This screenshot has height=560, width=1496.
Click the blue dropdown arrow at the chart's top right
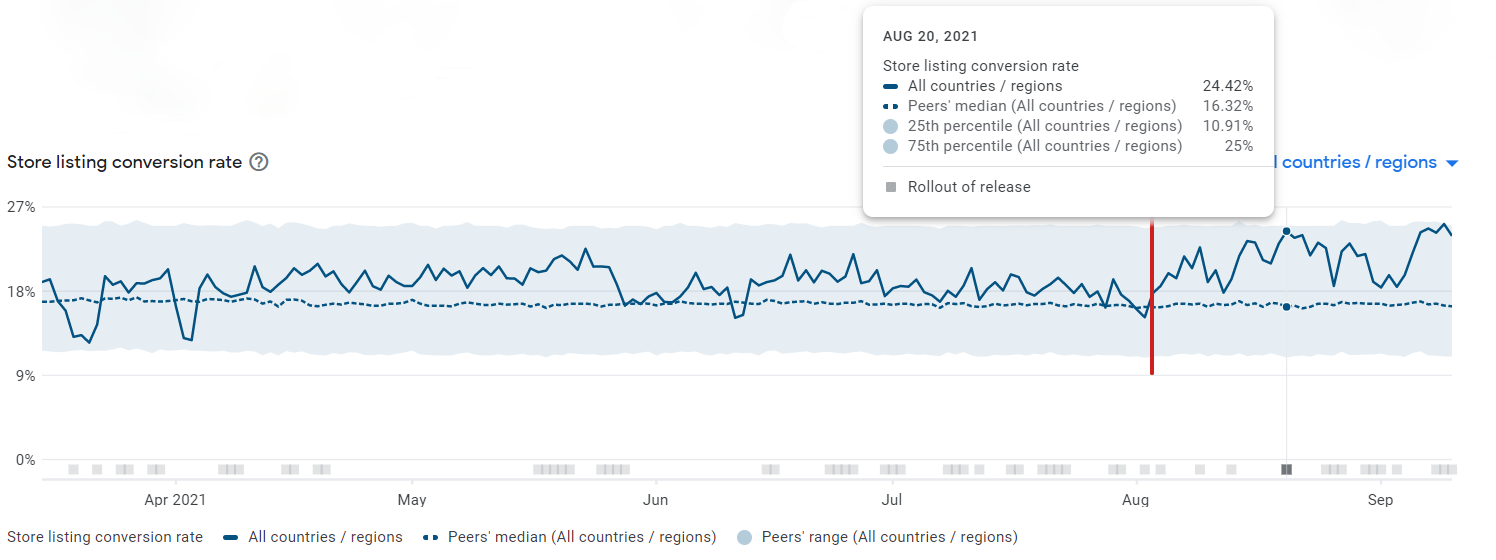[1452, 164]
